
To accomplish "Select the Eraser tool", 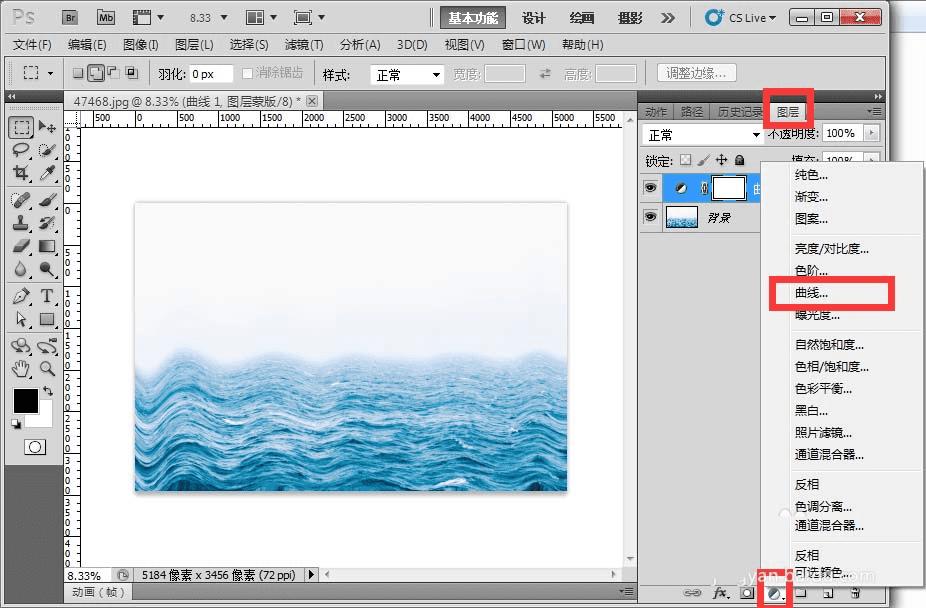I will pyautogui.click(x=20, y=246).
